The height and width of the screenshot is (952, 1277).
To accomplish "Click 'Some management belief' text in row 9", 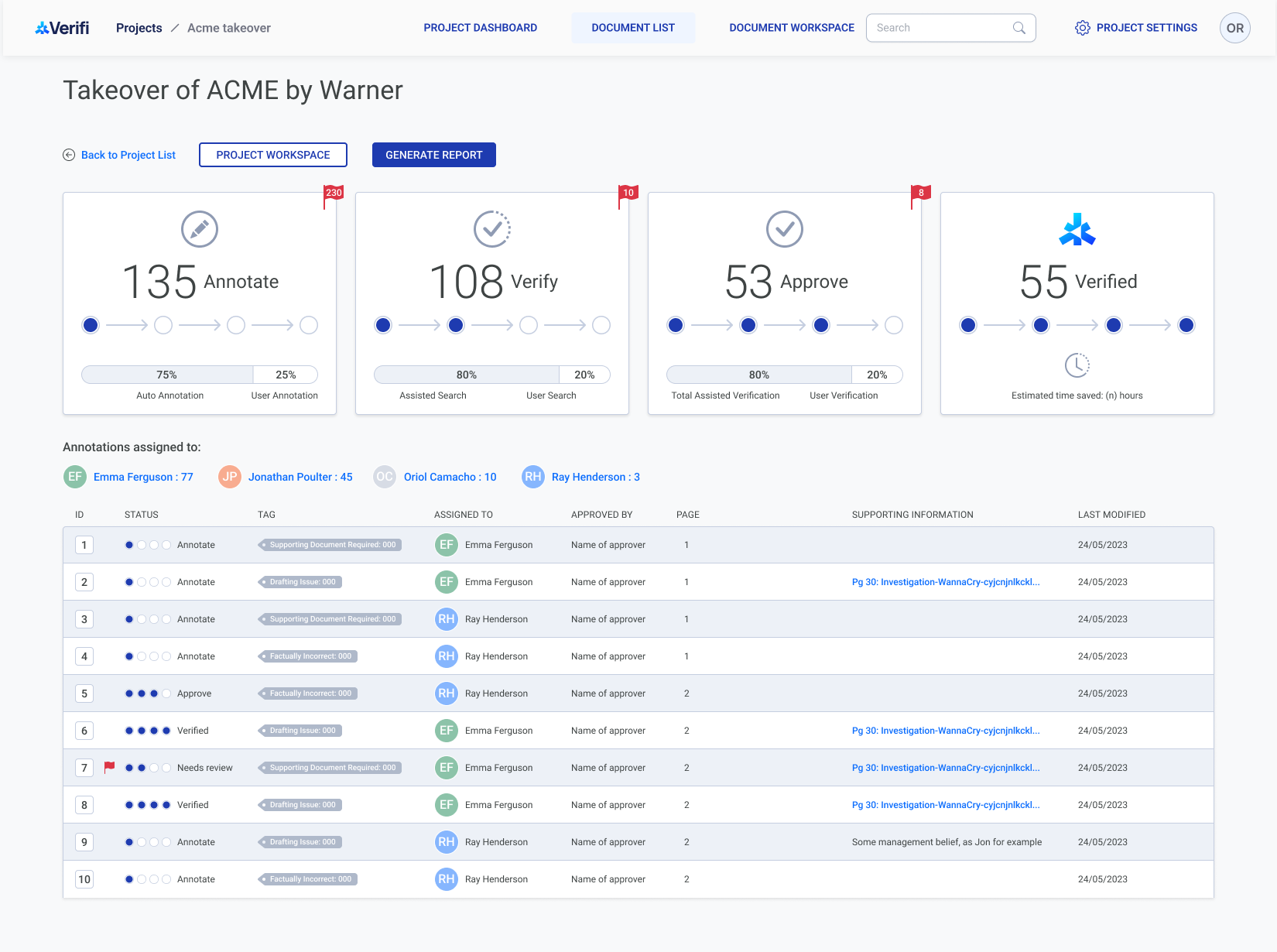I will [x=947, y=842].
